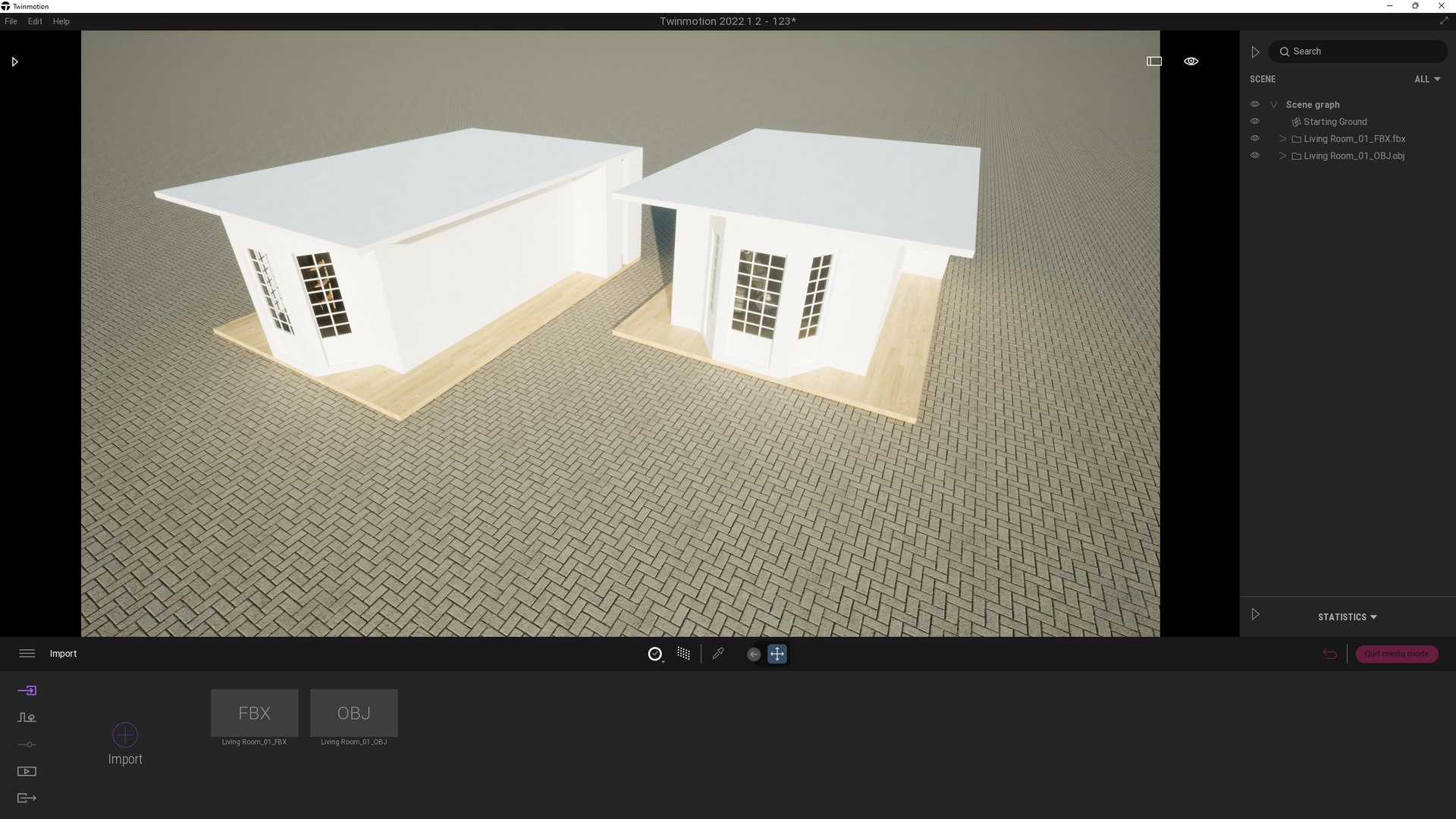
Task: Click the gray back arrow circle icon
Action: pos(754,654)
